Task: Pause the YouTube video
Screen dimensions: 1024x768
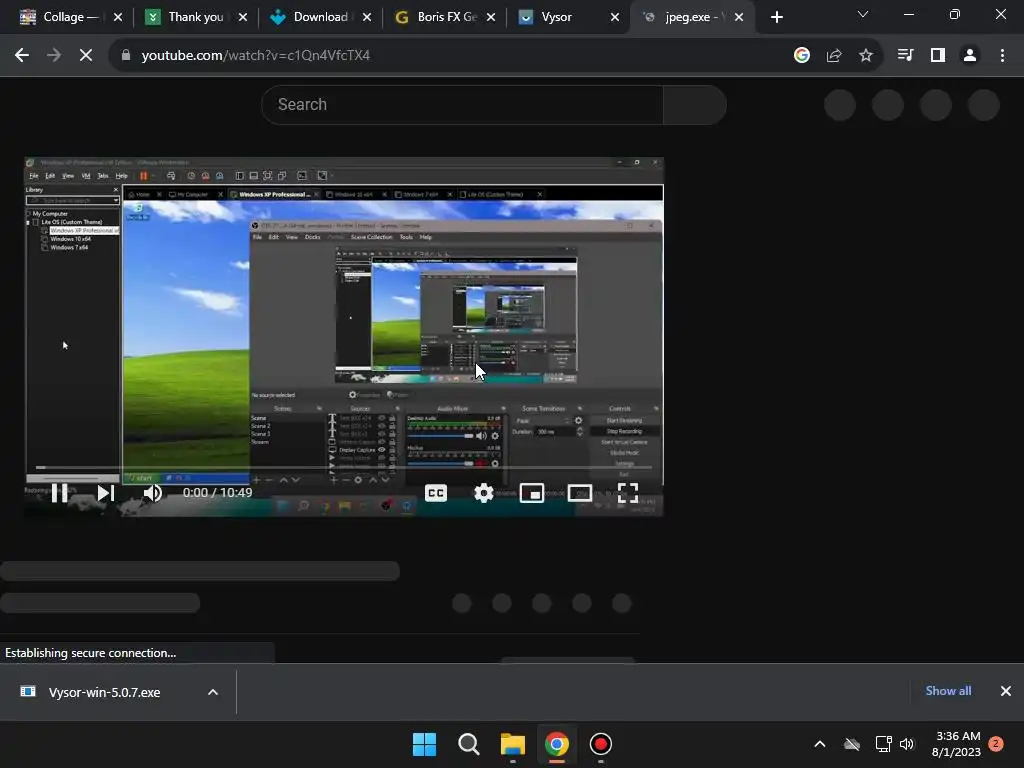Action: 59,493
